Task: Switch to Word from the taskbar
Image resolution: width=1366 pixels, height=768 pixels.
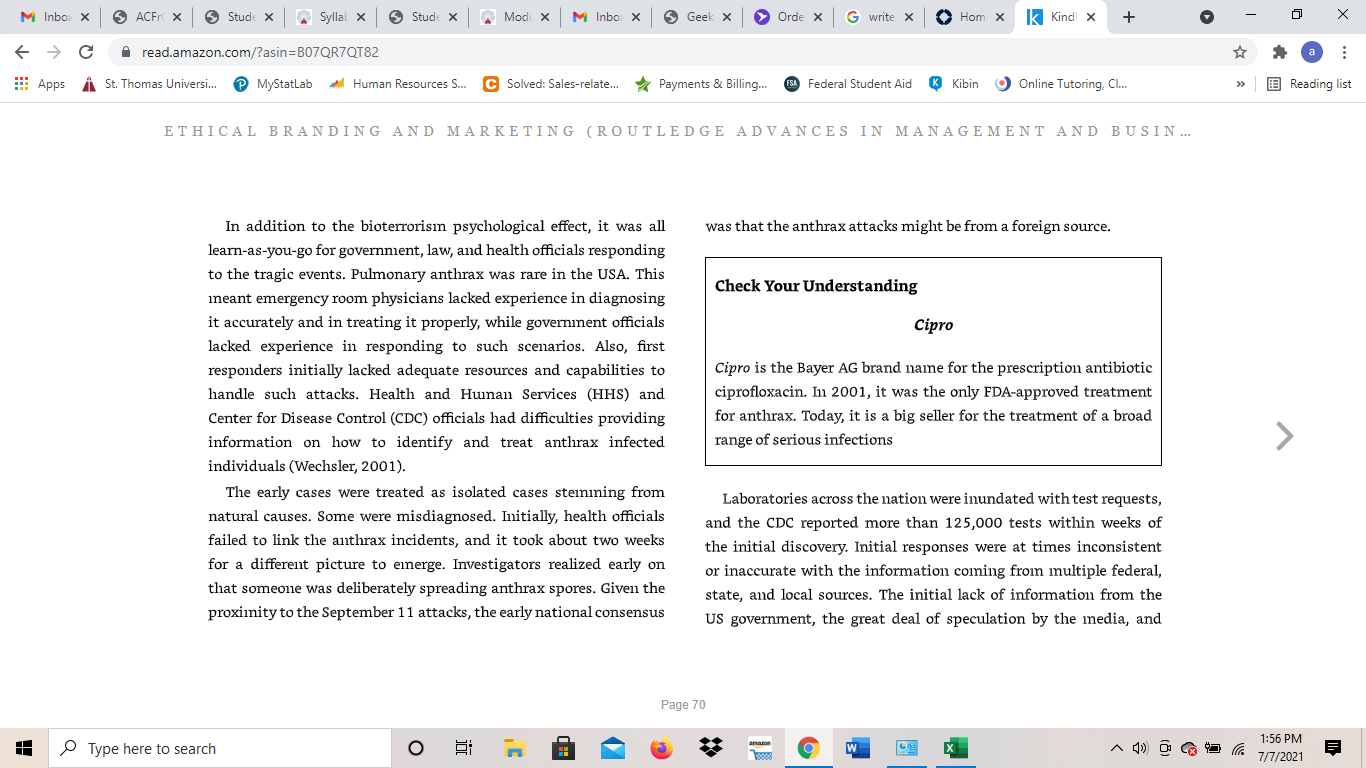Action: coord(857,748)
